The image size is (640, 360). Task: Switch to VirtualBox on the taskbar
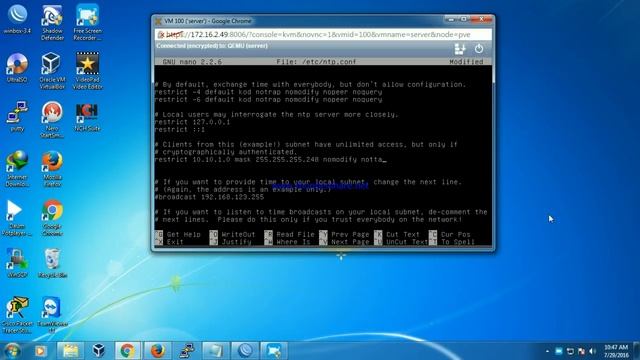98,351
